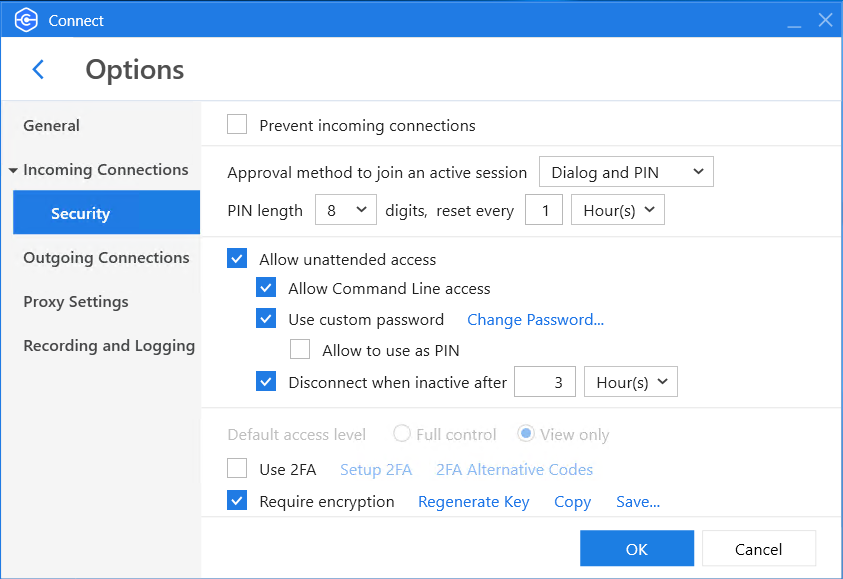Screen dimensions: 843x579
Task: Minimize the Connect window
Action: tap(794, 22)
